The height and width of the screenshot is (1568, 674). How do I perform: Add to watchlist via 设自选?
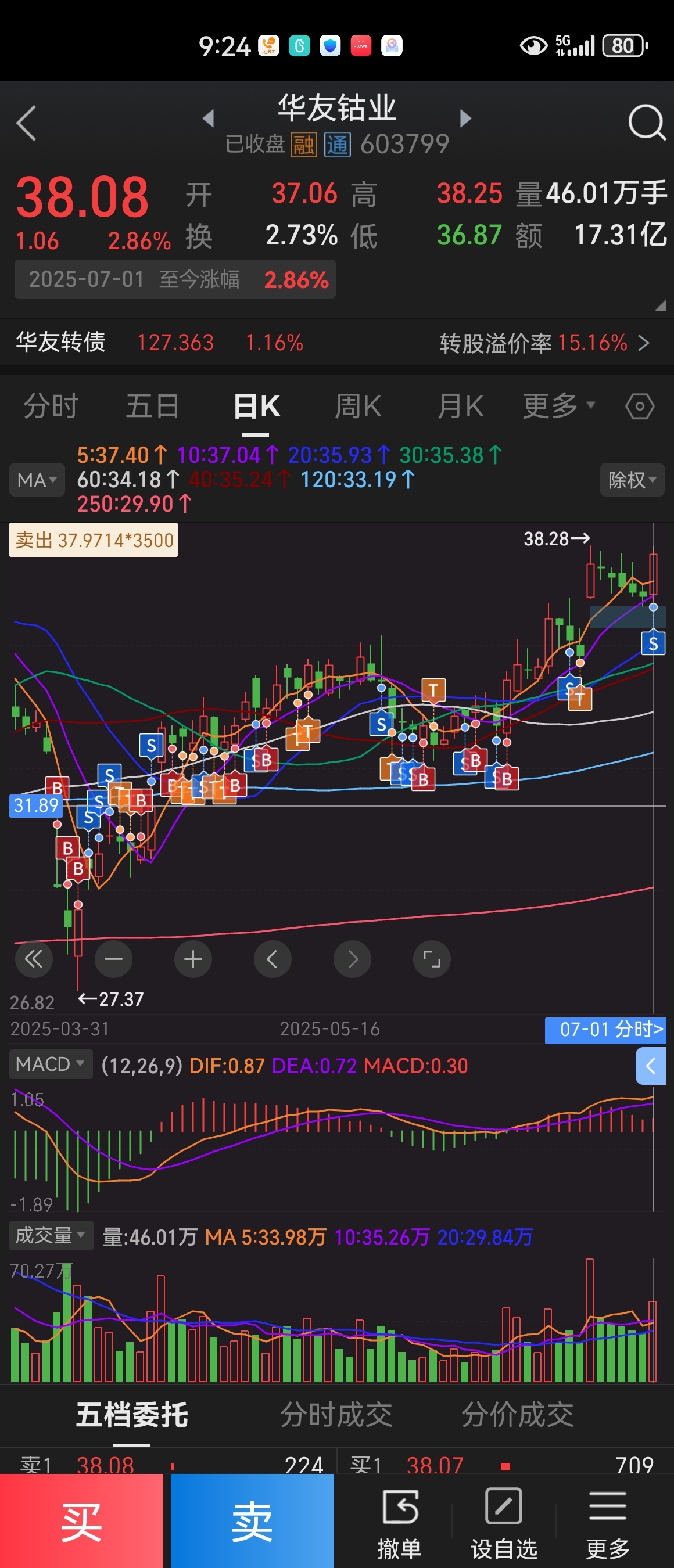coord(504,1523)
